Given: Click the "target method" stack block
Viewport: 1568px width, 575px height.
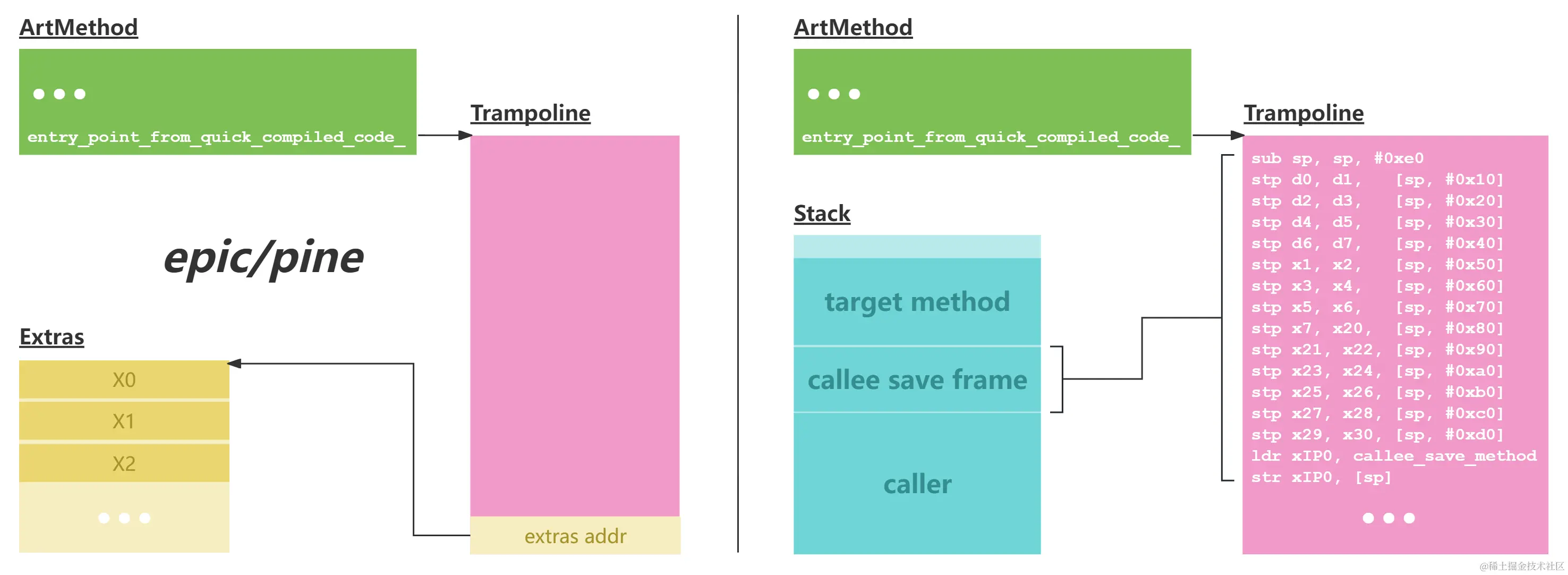Looking at the screenshot, I should point(917,302).
